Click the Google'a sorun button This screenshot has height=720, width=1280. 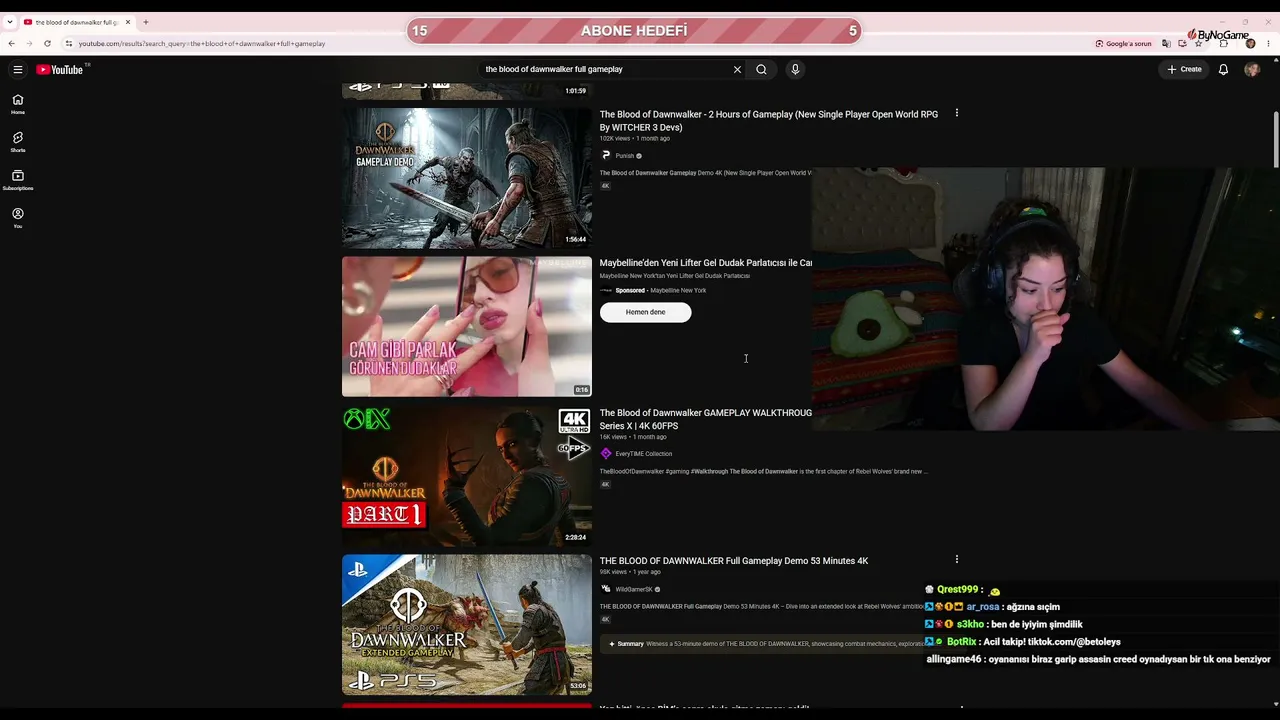[x=1124, y=44]
